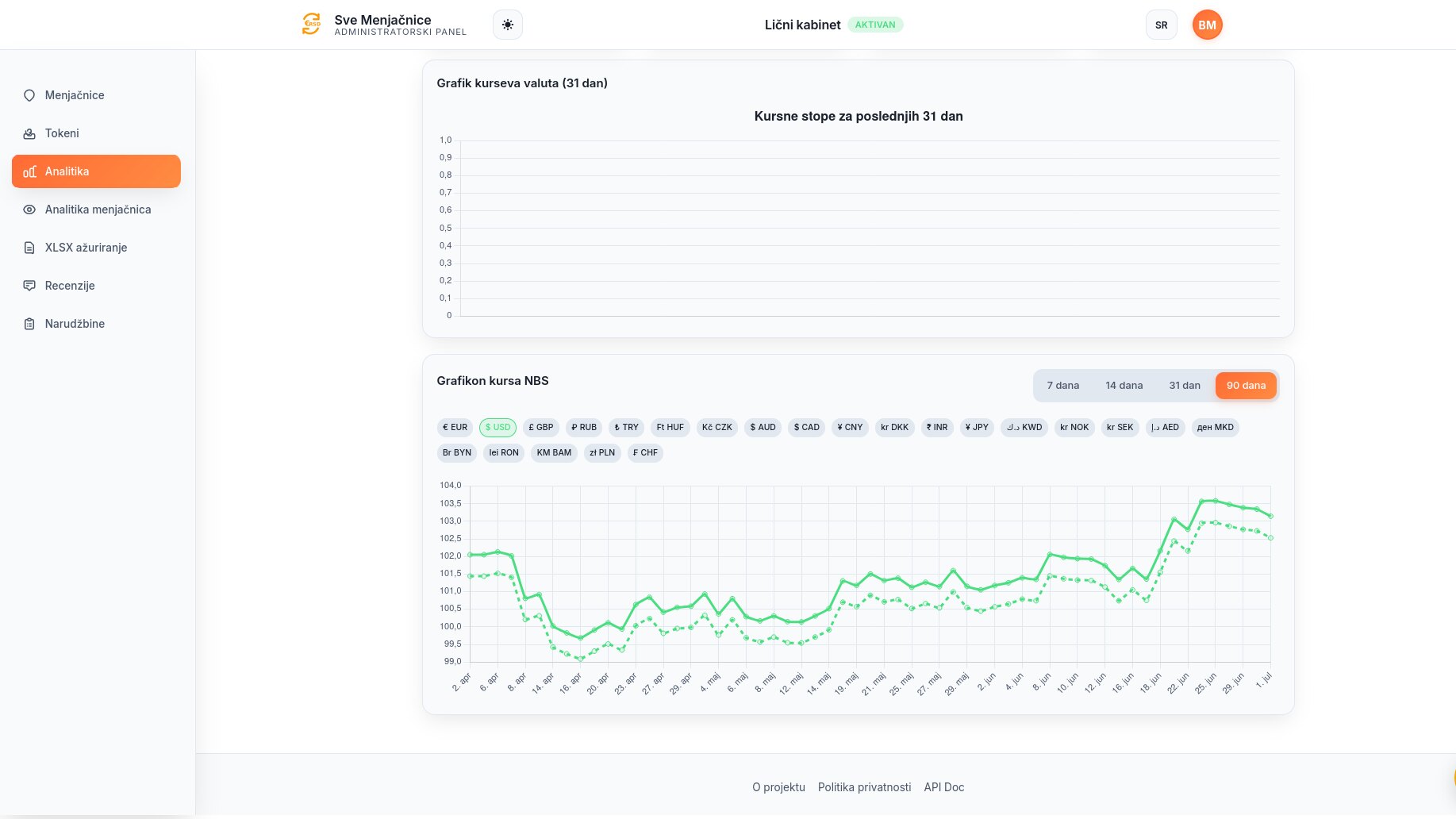Open the API Doc footer link

tap(944, 787)
